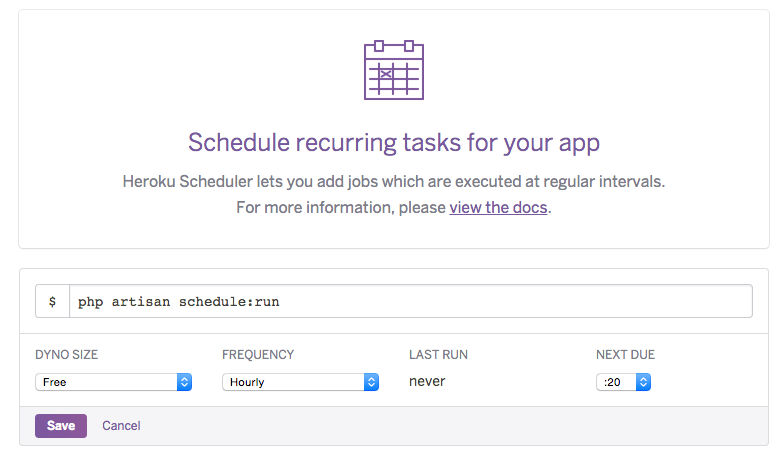Click the DYNO SIZE label
Viewport: 777px width, 452px height.
(66, 355)
